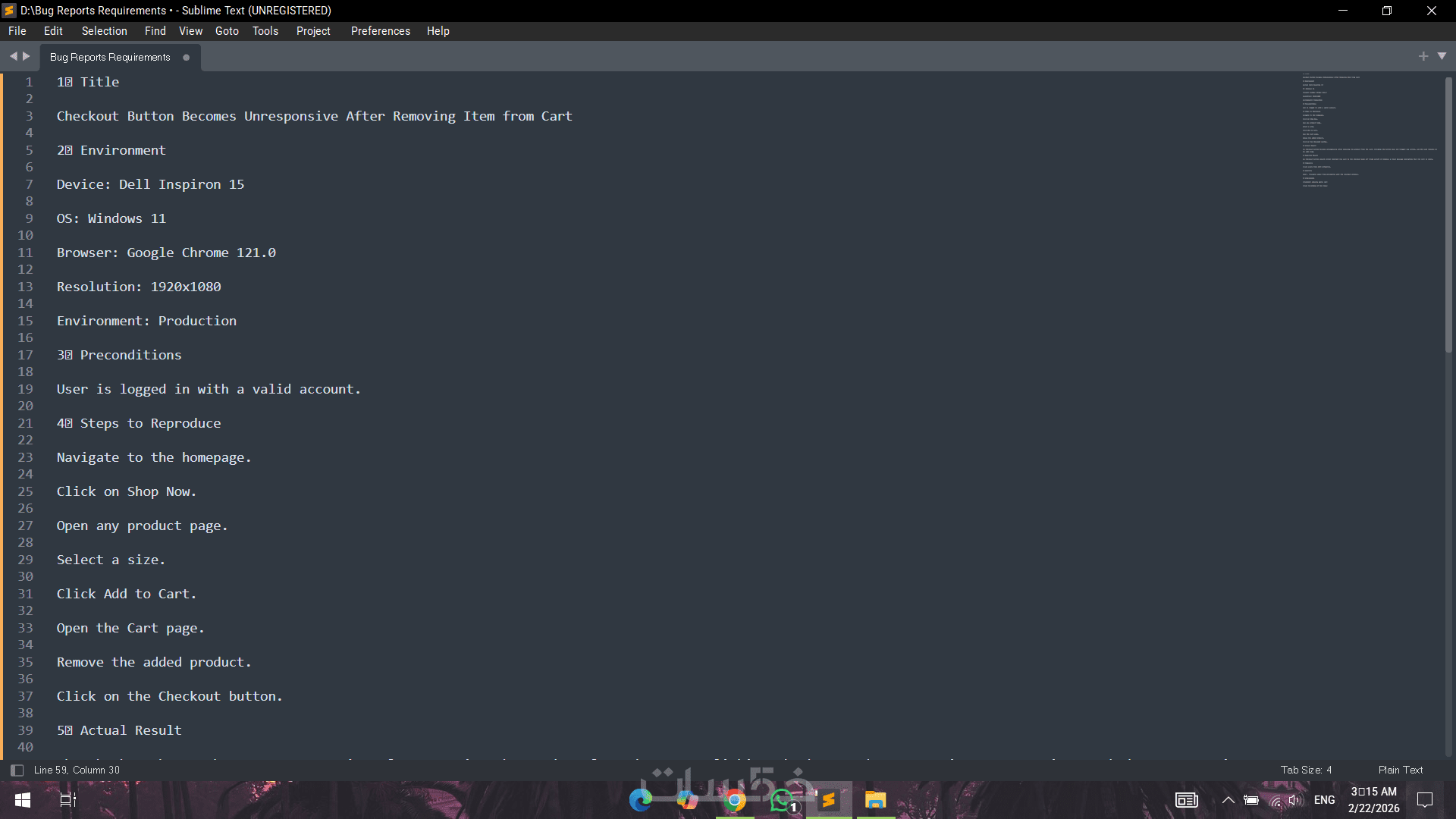1456x819 pixels.
Task: Select the Bug Reports Requirements tab
Action: tap(110, 58)
